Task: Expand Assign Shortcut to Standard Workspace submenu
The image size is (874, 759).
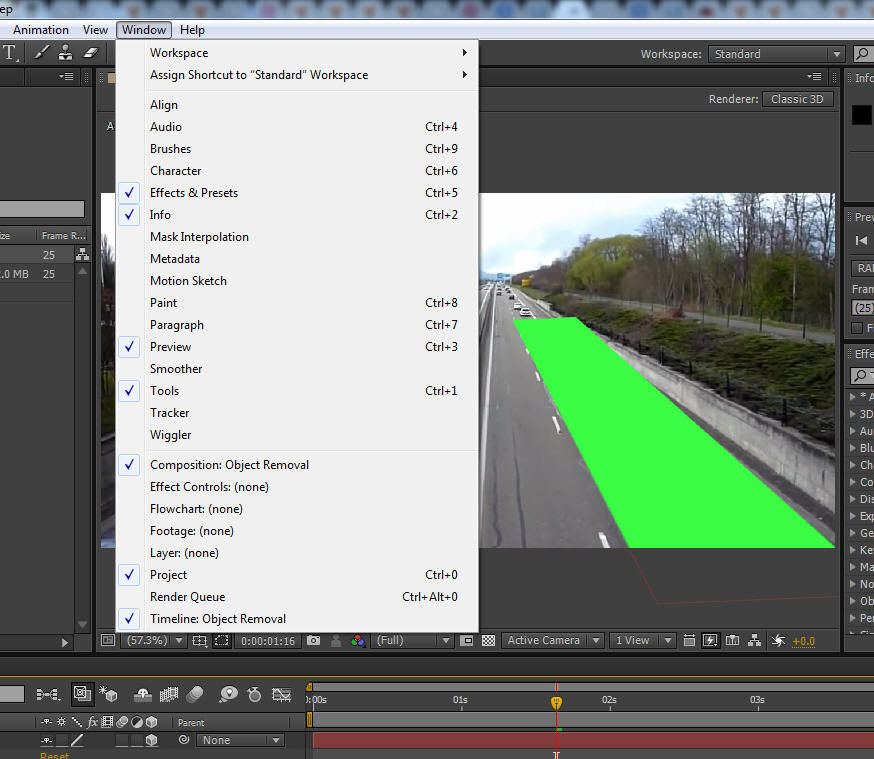Action: point(298,75)
